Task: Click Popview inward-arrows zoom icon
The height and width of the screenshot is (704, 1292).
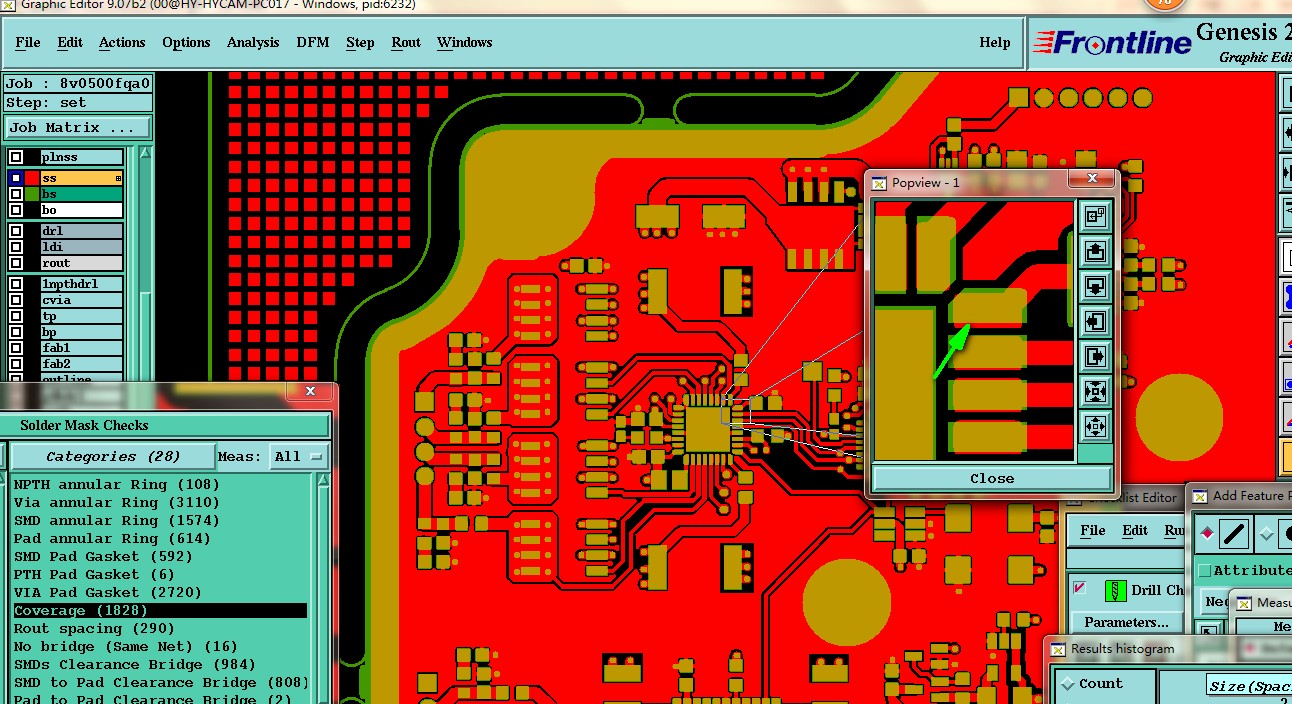Action: coord(1095,391)
